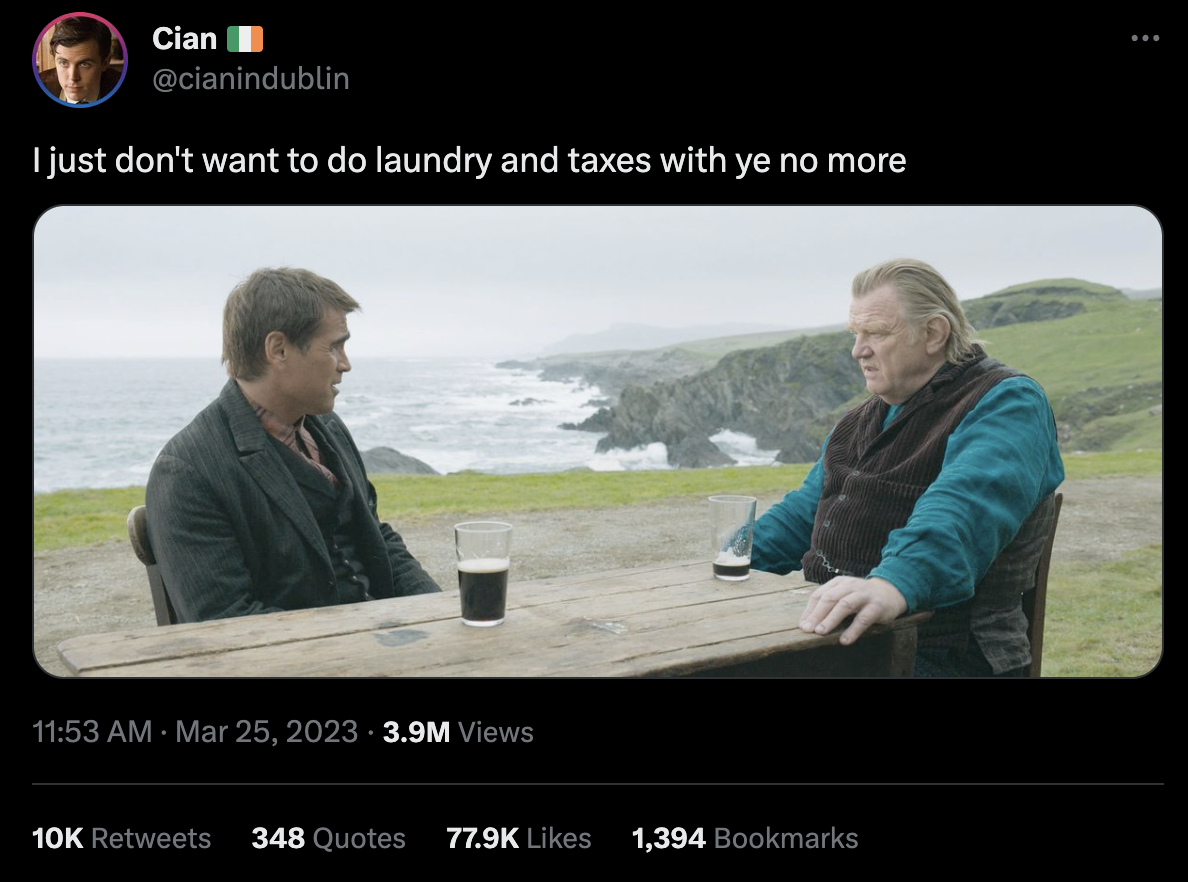Open the 1,394 Bookmarks count
Viewport: 1188px width, 882px height.
pyautogui.click(x=745, y=838)
